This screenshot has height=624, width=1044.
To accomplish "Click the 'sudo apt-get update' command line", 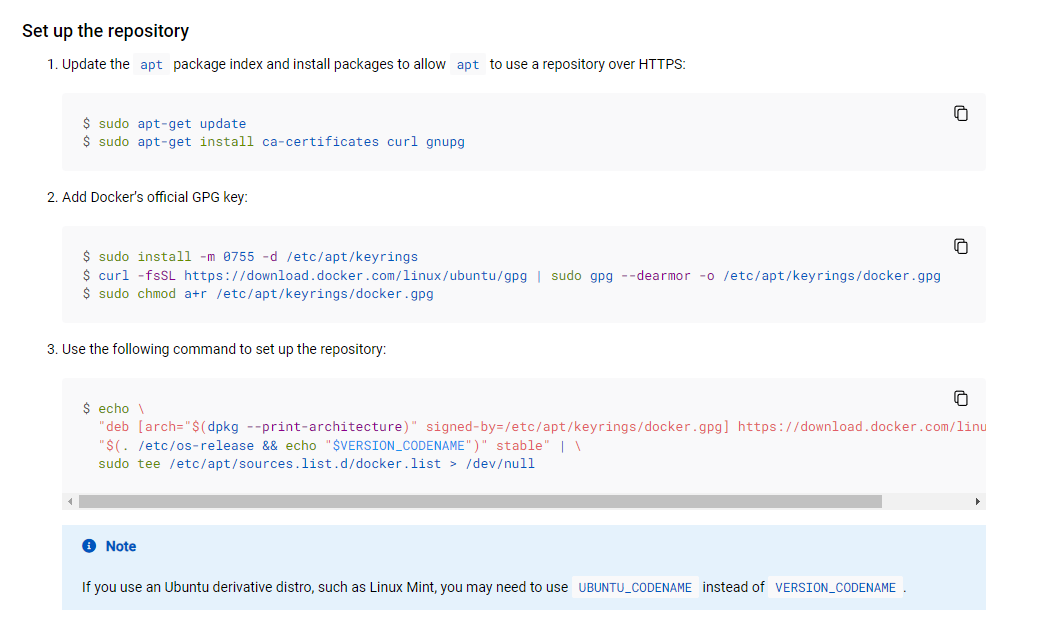I will [164, 124].
